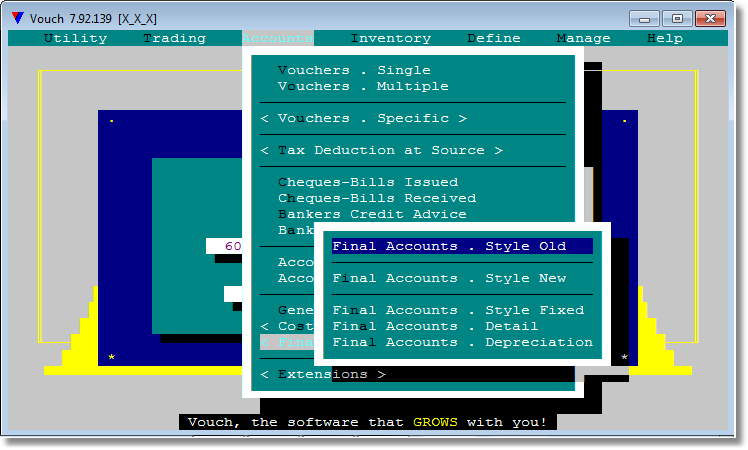
Task: Choose Cheques-Bills Issued
Action: [368, 182]
